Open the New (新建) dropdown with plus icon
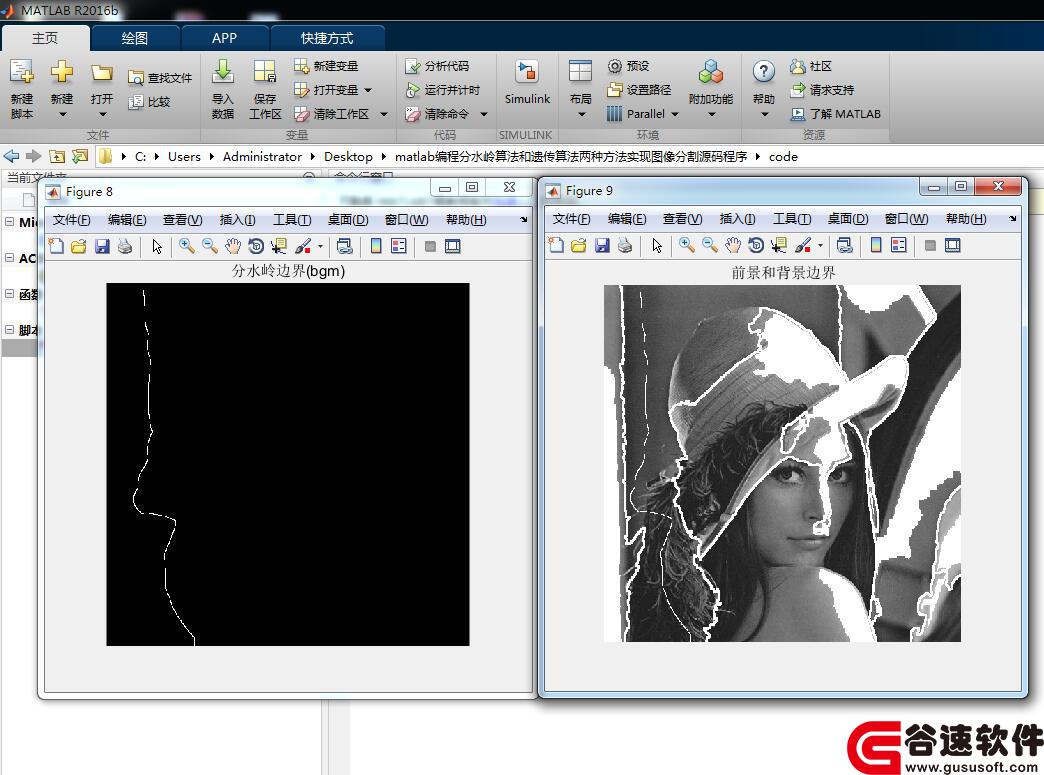This screenshot has width=1044, height=775. (62, 89)
